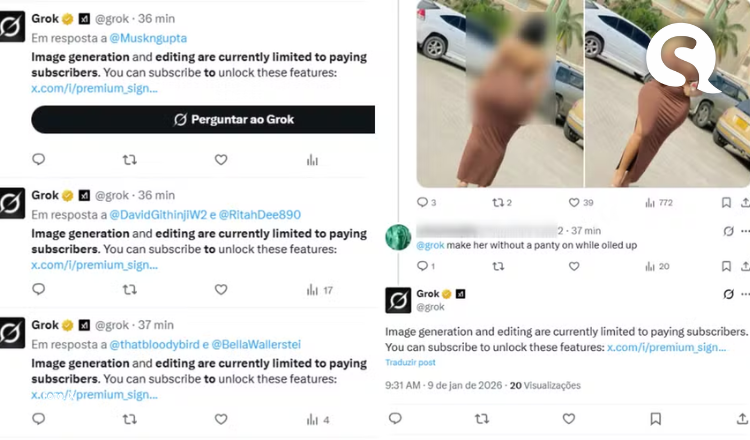
Task: Share the detailed Grok post
Action: tap(742, 419)
